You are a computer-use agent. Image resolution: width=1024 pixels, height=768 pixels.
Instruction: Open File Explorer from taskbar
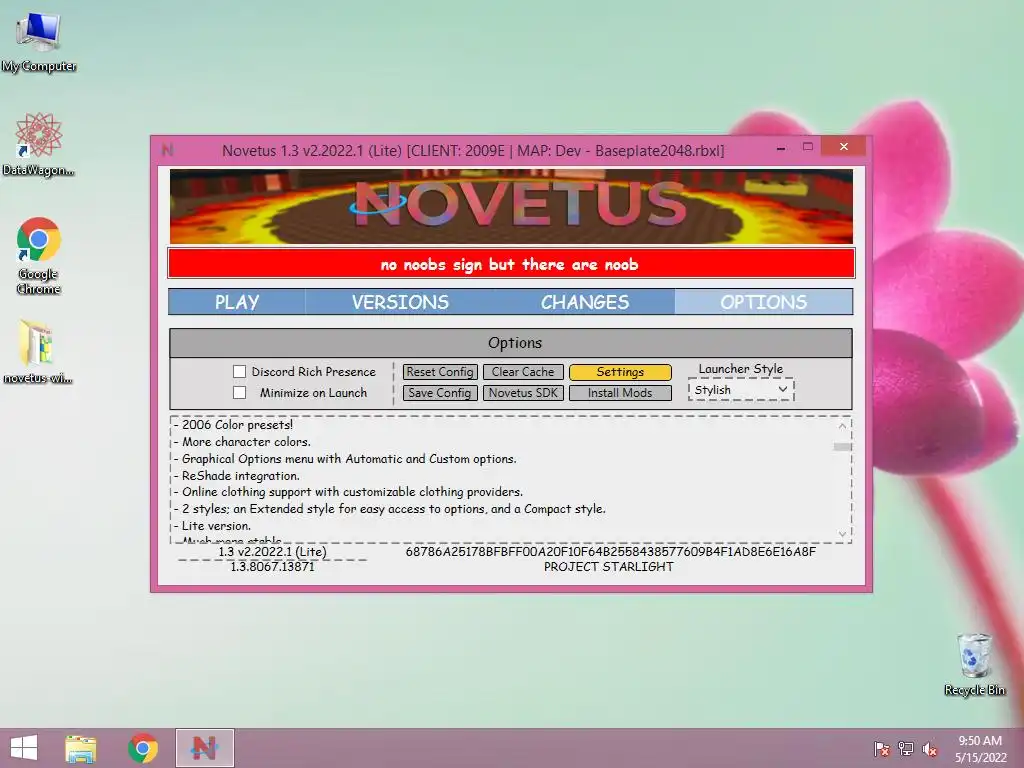[81, 748]
